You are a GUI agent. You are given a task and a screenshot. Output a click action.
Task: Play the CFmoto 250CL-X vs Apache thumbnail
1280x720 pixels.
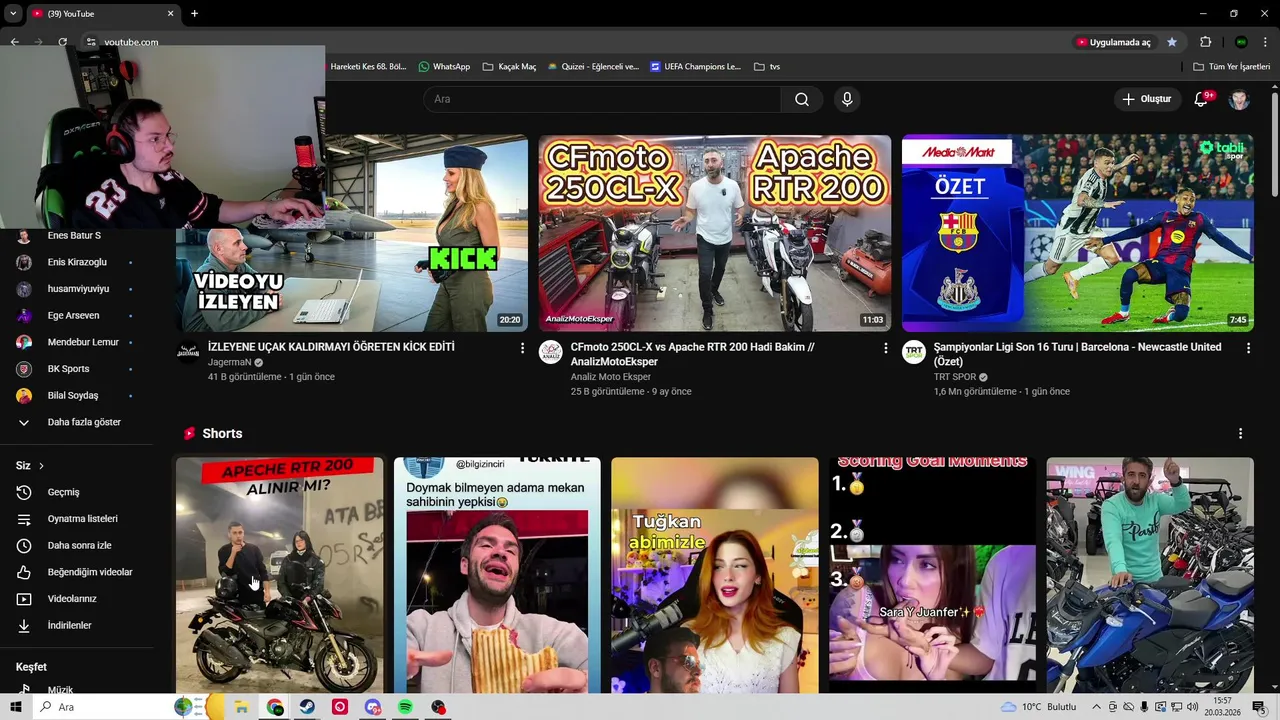tap(715, 233)
